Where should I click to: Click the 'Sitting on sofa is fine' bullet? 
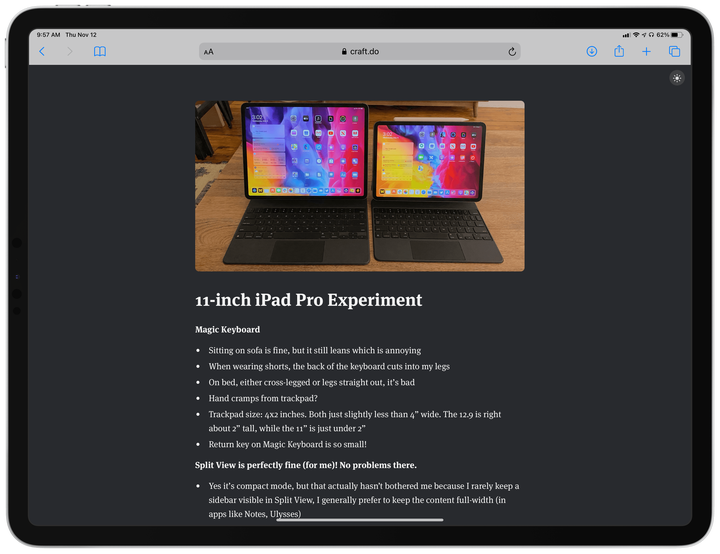tap(315, 350)
